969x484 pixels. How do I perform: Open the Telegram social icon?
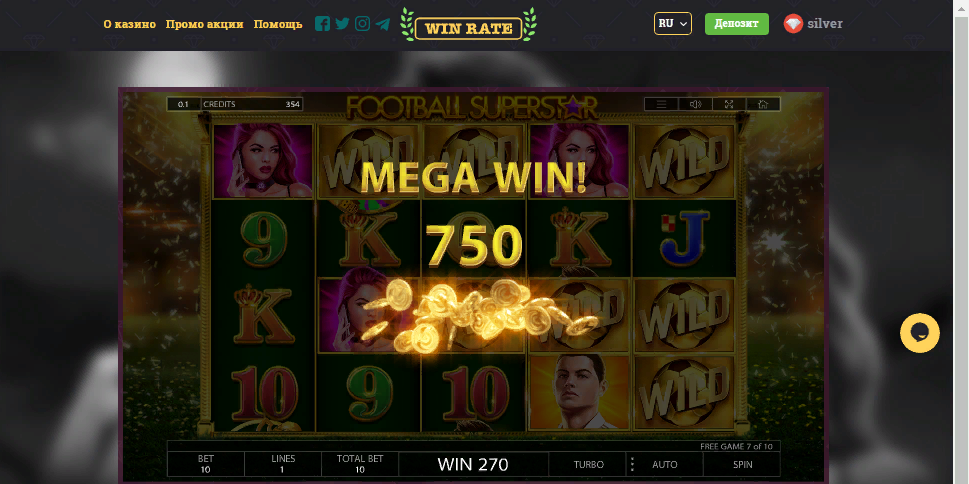pyautogui.click(x=383, y=24)
